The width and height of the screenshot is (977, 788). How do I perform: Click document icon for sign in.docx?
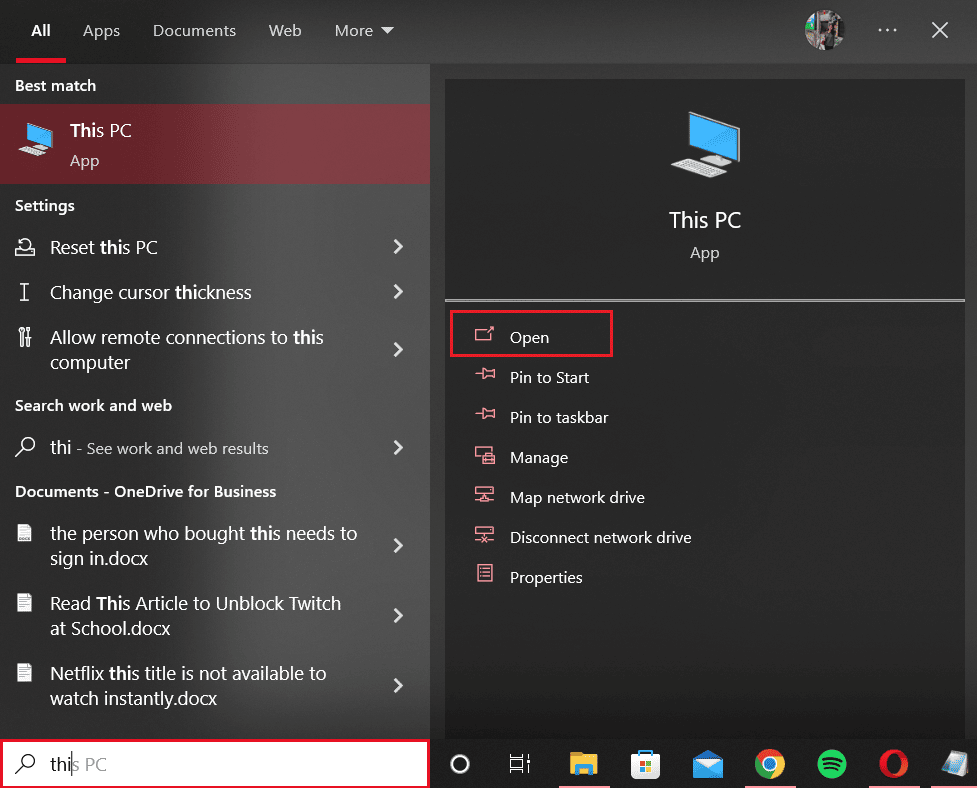coord(24,533)
